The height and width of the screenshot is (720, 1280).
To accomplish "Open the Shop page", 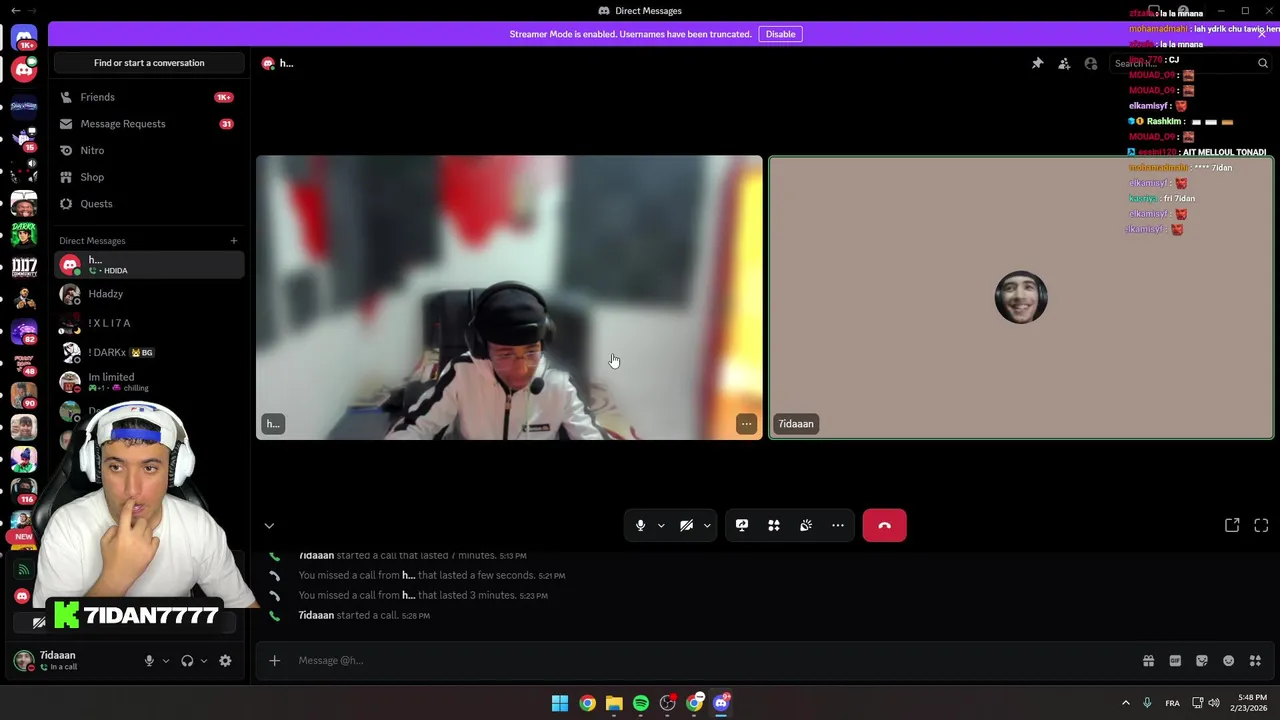I will tap(148, 177).
